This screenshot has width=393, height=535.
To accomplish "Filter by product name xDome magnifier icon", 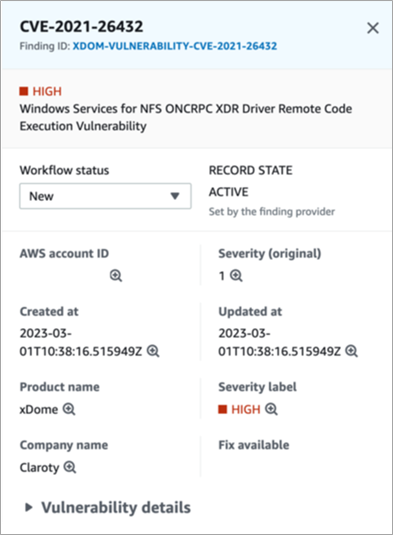I will click(x=69, y=409).
